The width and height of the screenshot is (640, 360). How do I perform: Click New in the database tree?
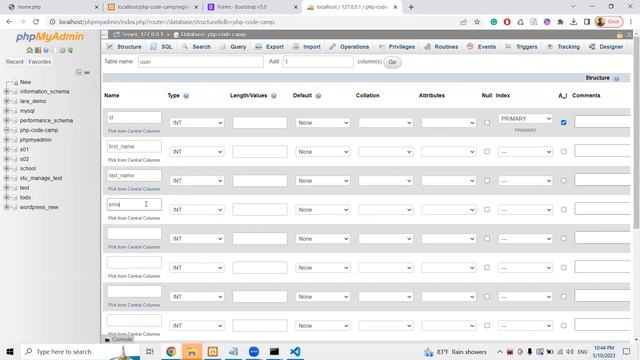click(25, 82)
